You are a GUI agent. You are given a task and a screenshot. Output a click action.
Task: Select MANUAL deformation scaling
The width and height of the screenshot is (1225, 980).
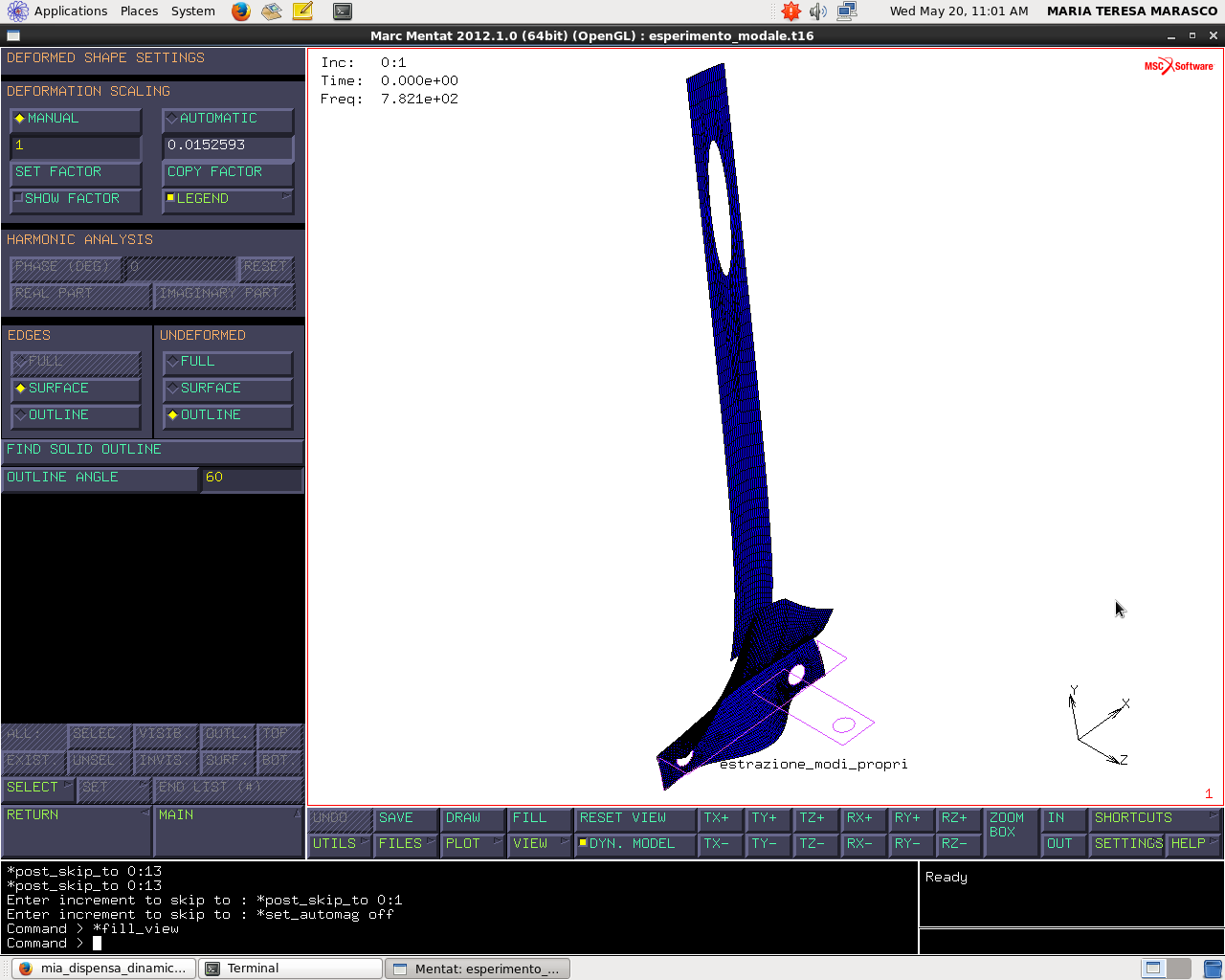pos(75,119)
